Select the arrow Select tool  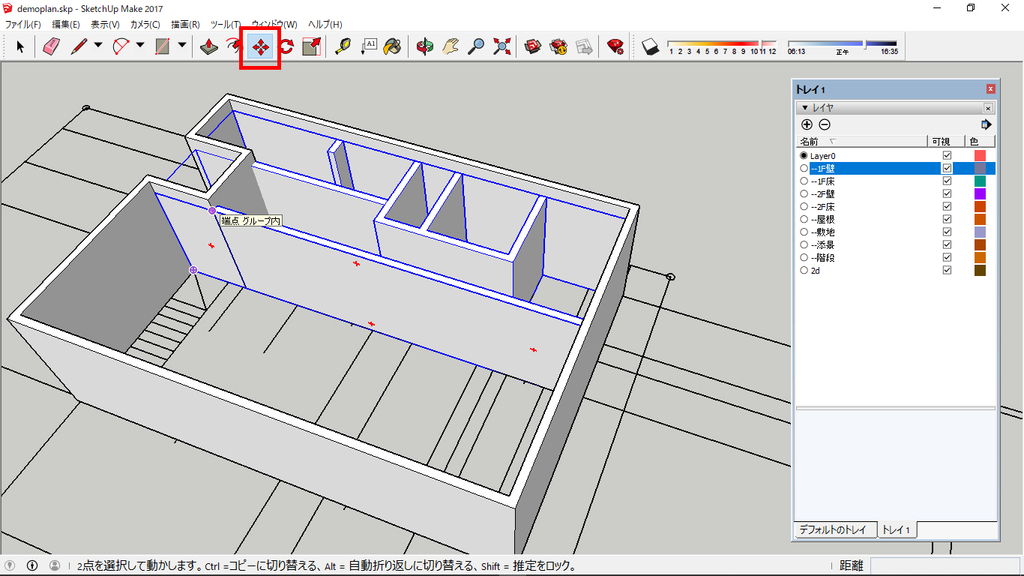[20, 46]
